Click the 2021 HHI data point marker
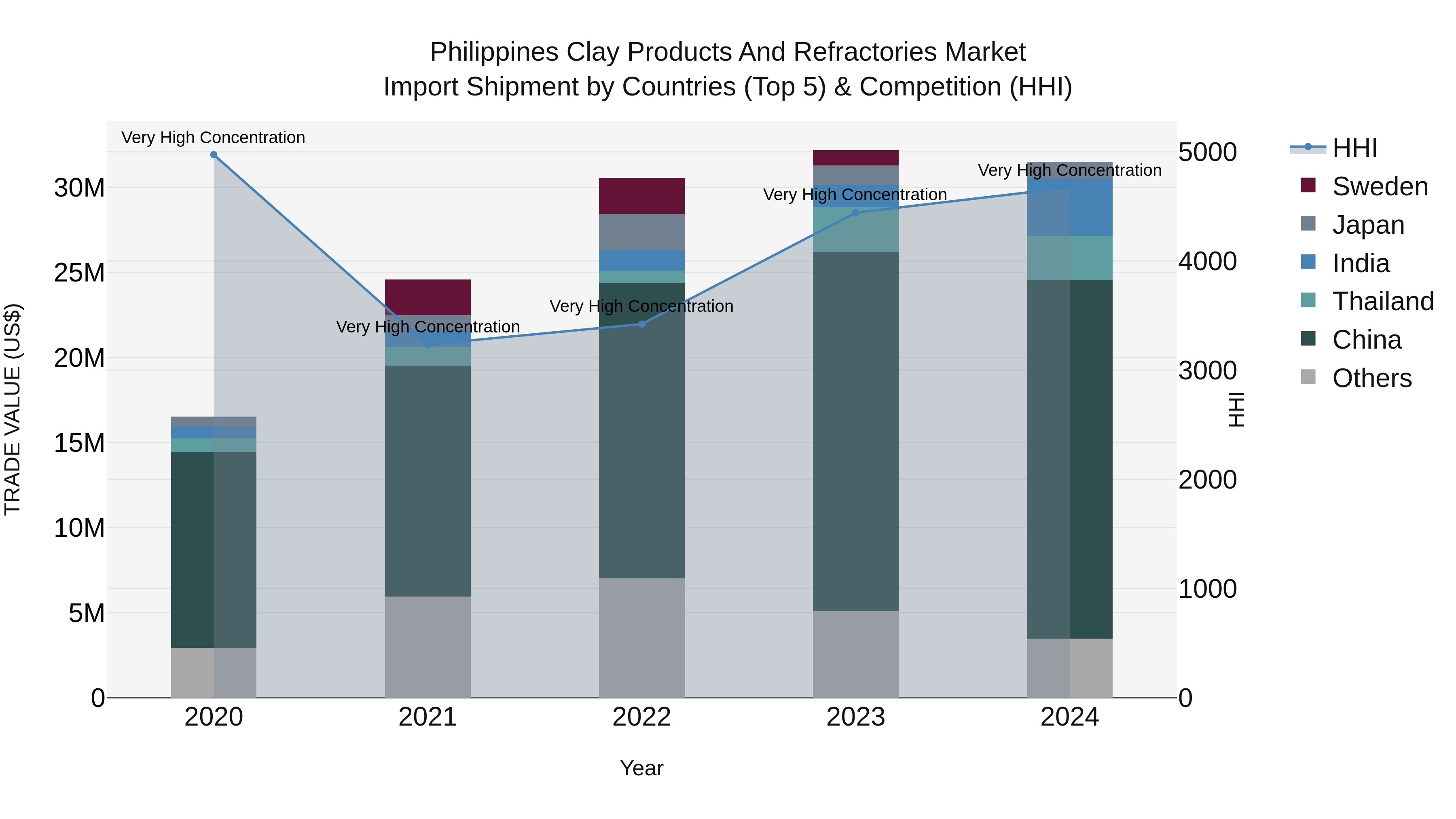 tap(428, 344)
